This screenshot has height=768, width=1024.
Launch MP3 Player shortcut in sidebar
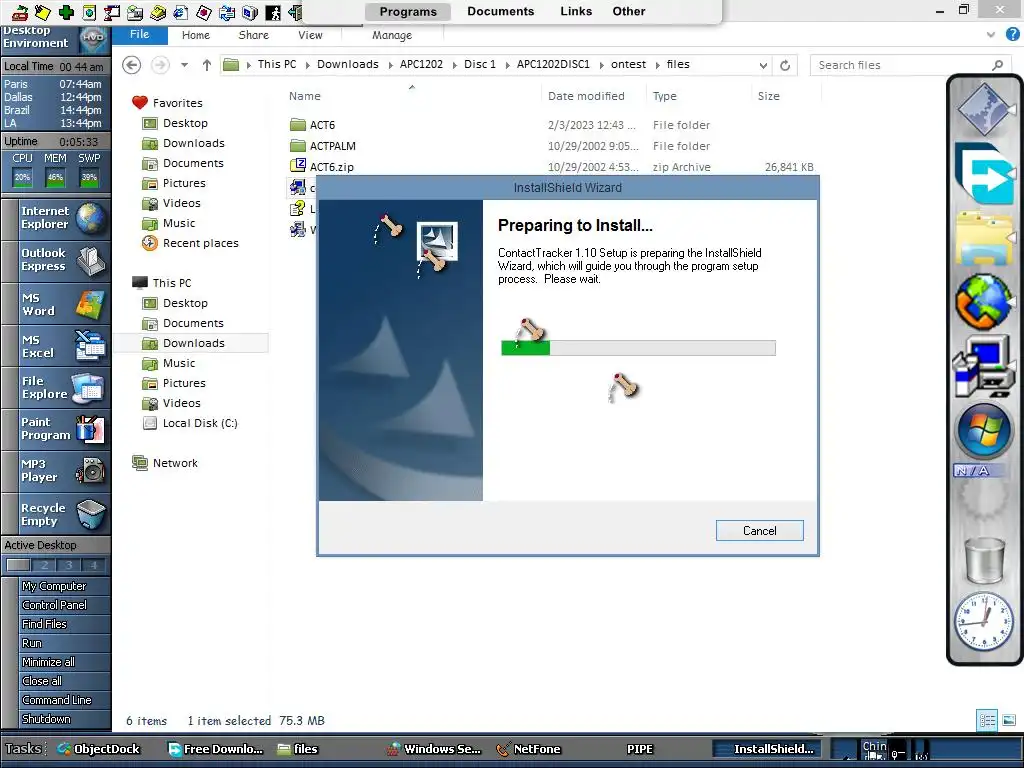pyautogui.click(x=56, y=471)
